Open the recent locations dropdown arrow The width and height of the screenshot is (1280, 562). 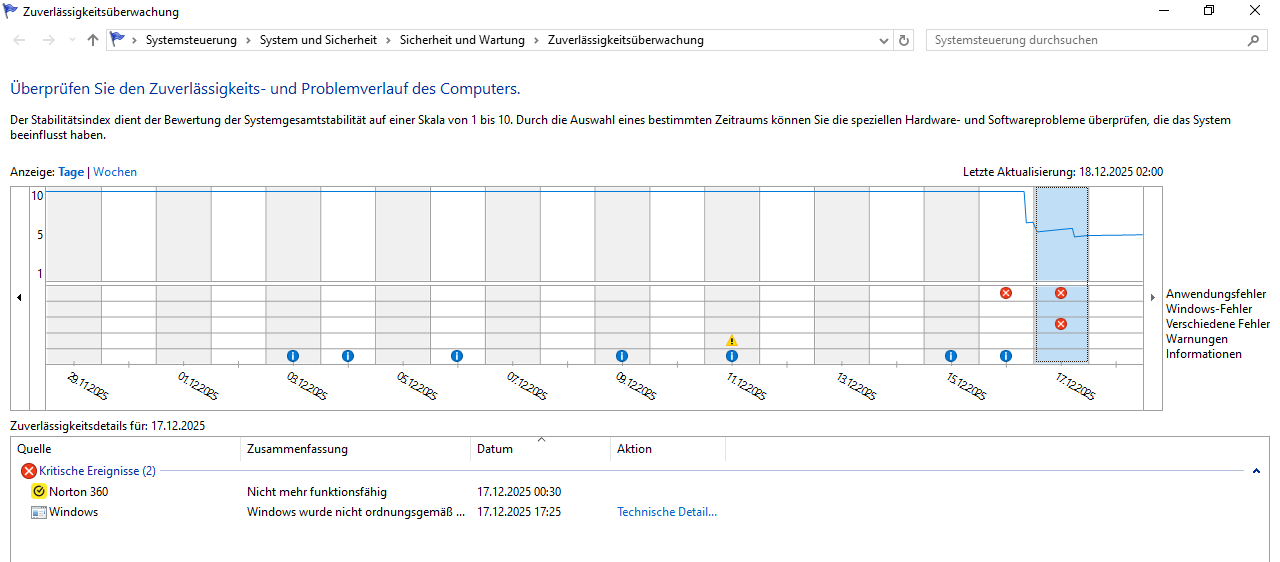(x=72, y=41)
